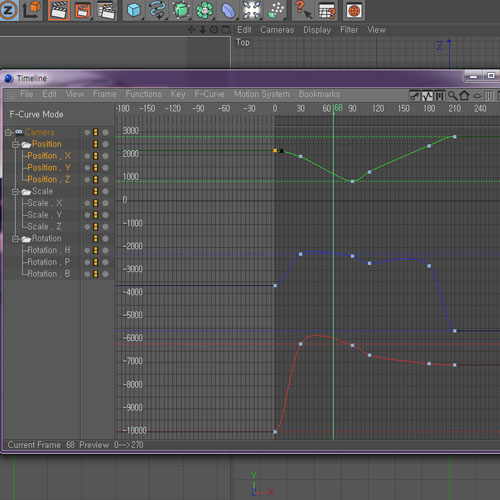500x500 pixels.
Task: Add a Cube primitive object
Action: click(x=134, y=10)
